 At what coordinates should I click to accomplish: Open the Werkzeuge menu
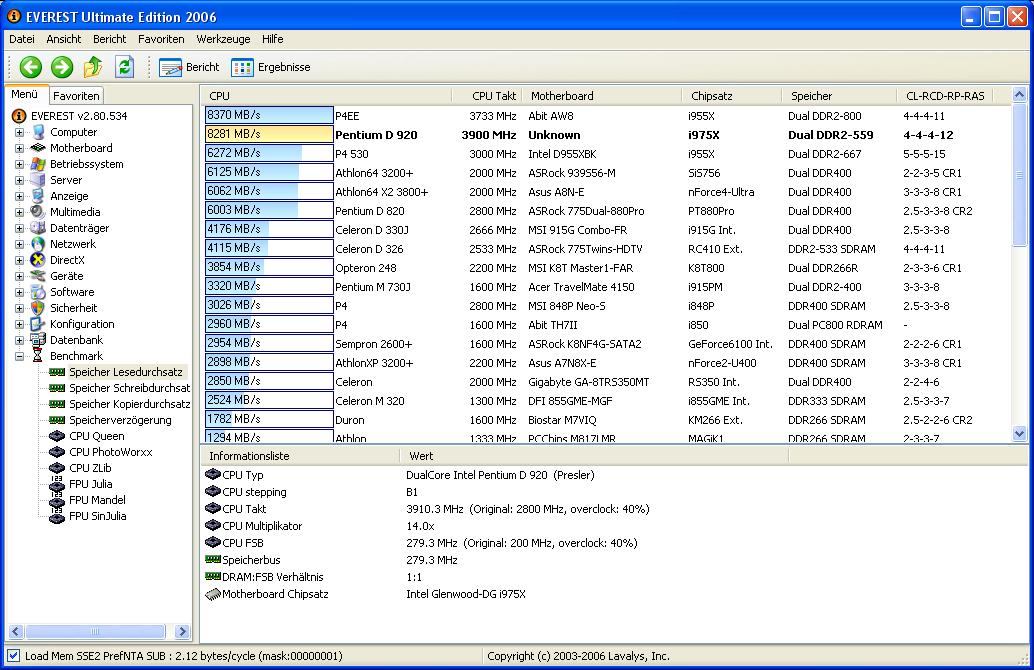click(x=223, y=39)
